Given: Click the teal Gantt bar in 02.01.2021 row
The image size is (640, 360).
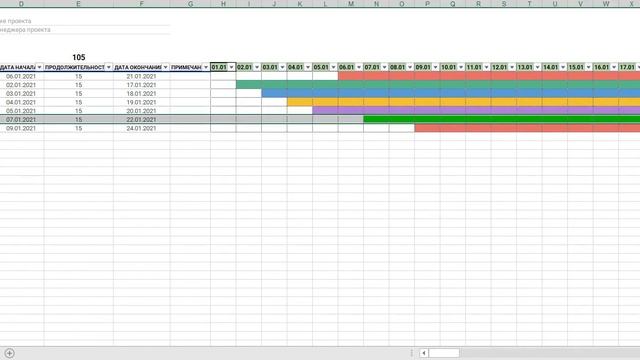Looking at the screenshot, I should pos(438,85).
